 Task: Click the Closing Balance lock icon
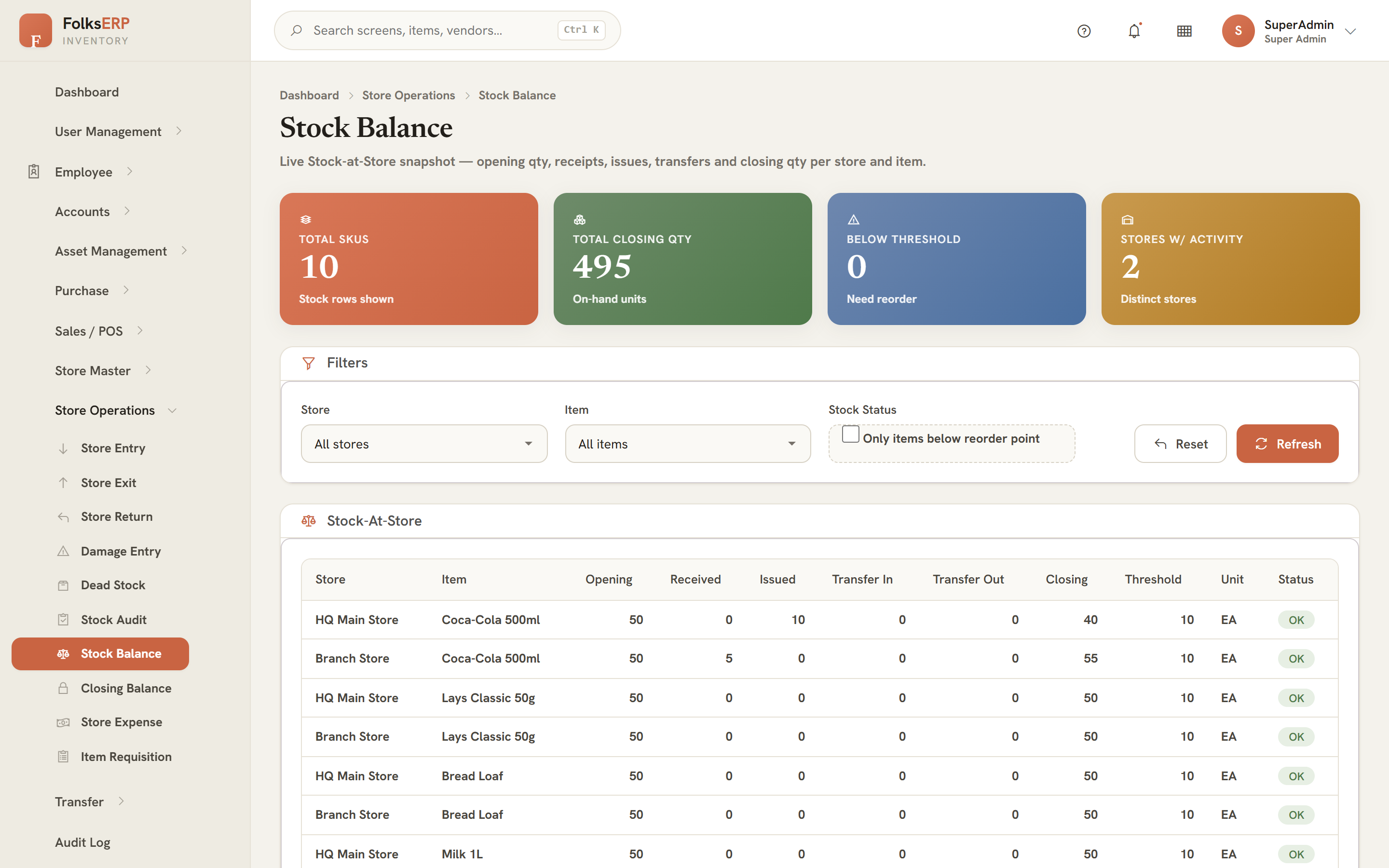[63, 688]
